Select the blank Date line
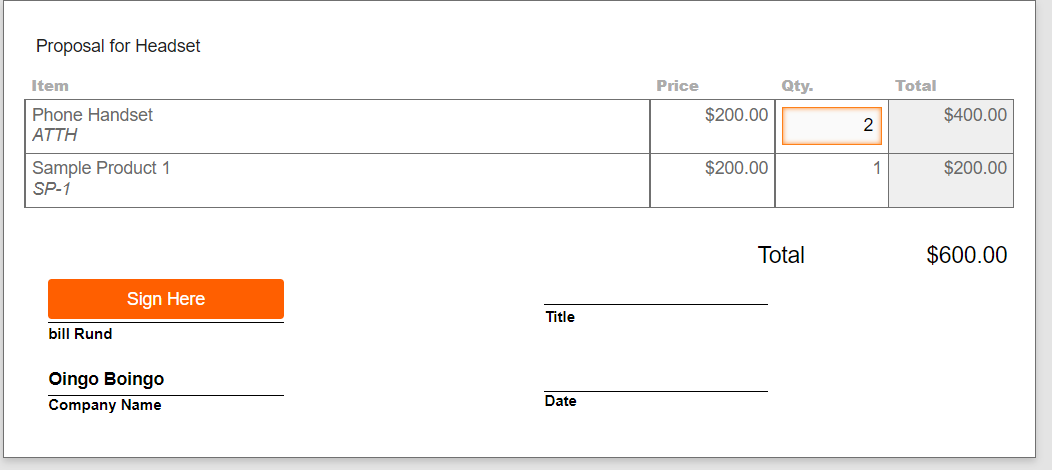Image resolution: width=1052 pixels, height=470 pixels. point(655,383)
